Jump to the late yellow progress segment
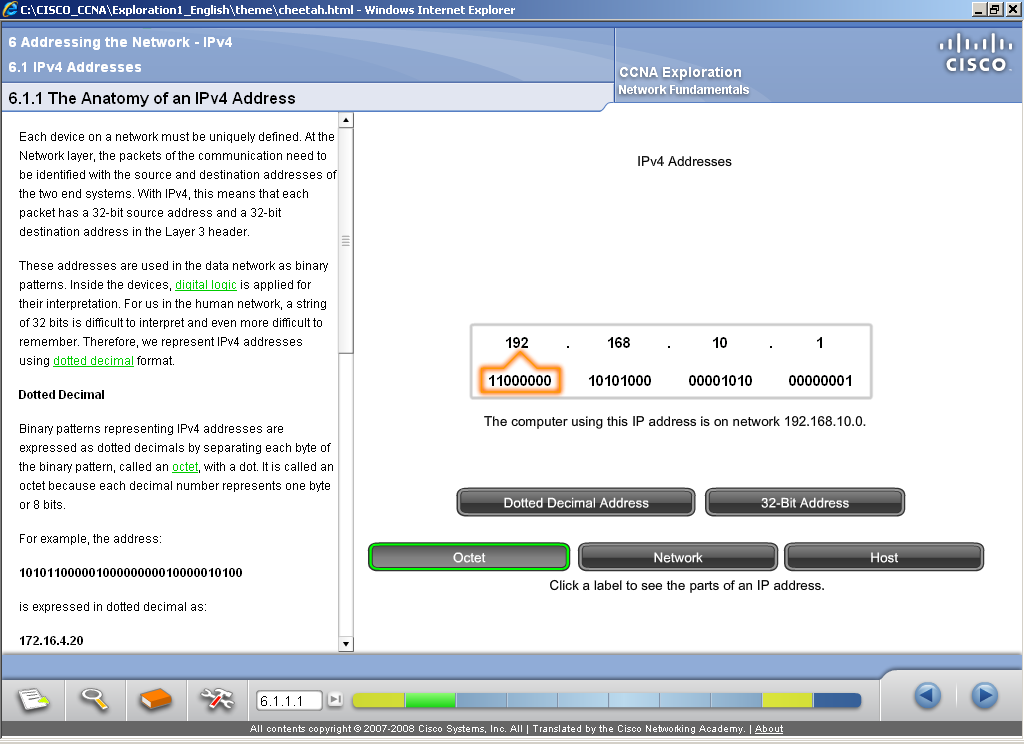 [x=787, y=700]
